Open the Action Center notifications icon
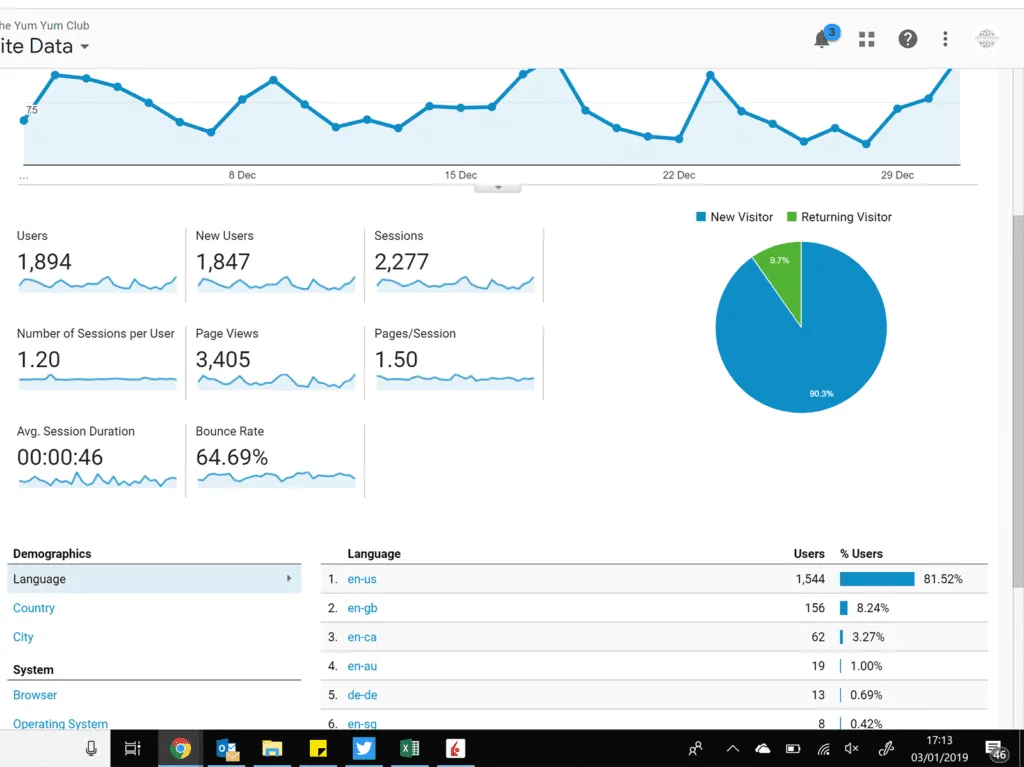 [995, 749]
